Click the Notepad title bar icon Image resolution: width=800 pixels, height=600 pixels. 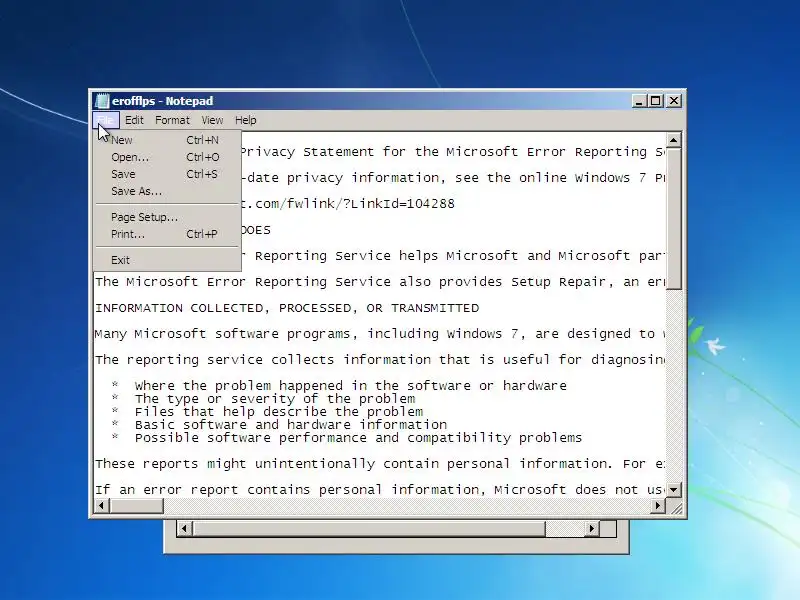102,101
